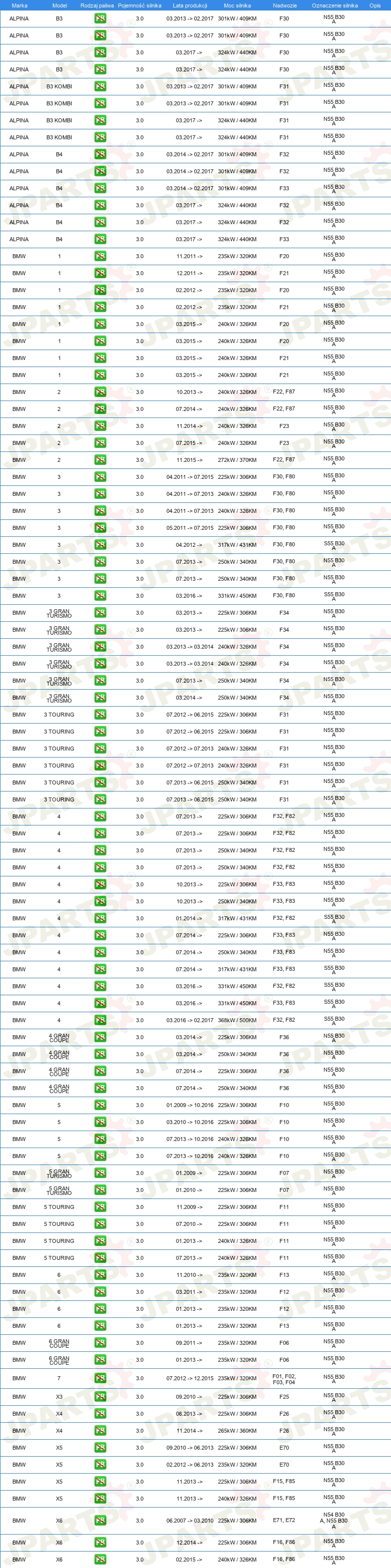The width and height of the screenshot is (391, 1568).
Task: Select the '05.2011 -> 07.2015' production years cell
Action: pyautogui.click(x=190, y=528)
